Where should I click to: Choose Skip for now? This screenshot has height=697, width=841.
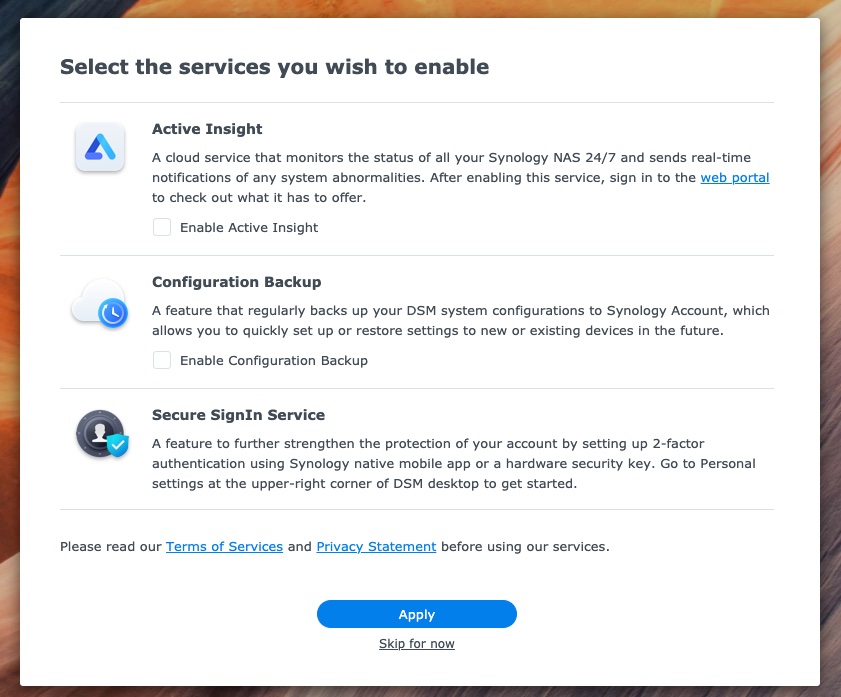click(x=417, y=643)
